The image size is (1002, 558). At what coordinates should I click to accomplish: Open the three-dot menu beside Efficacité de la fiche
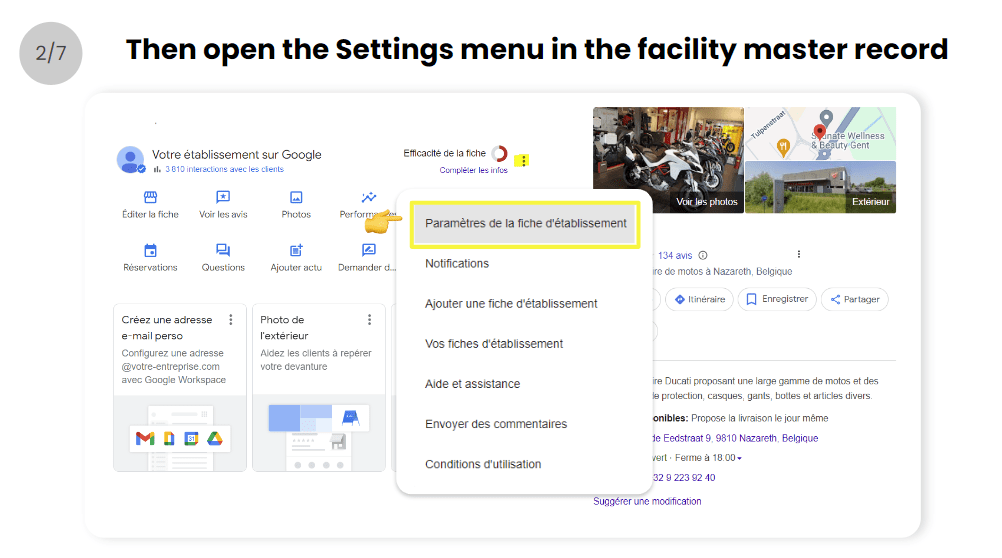(x=523, y=160)
